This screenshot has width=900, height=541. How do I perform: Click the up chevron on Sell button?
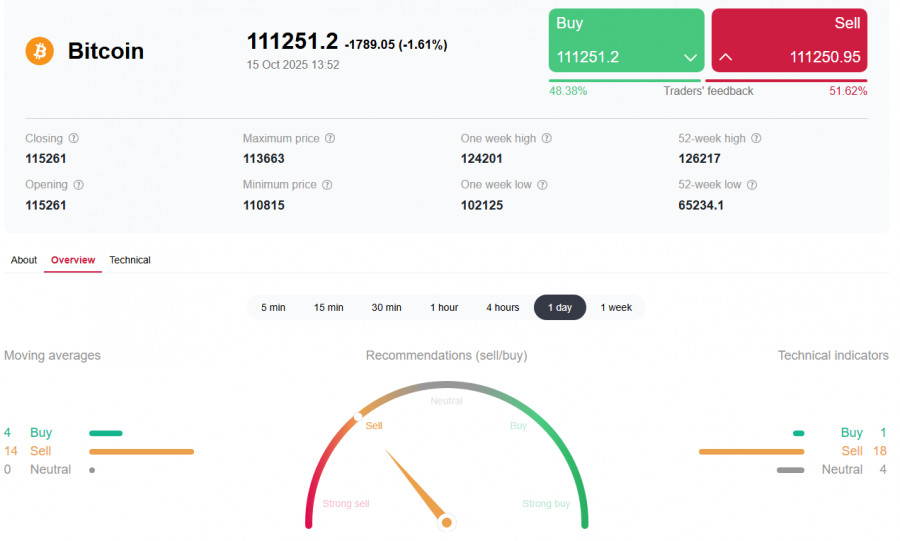point(726,58)
